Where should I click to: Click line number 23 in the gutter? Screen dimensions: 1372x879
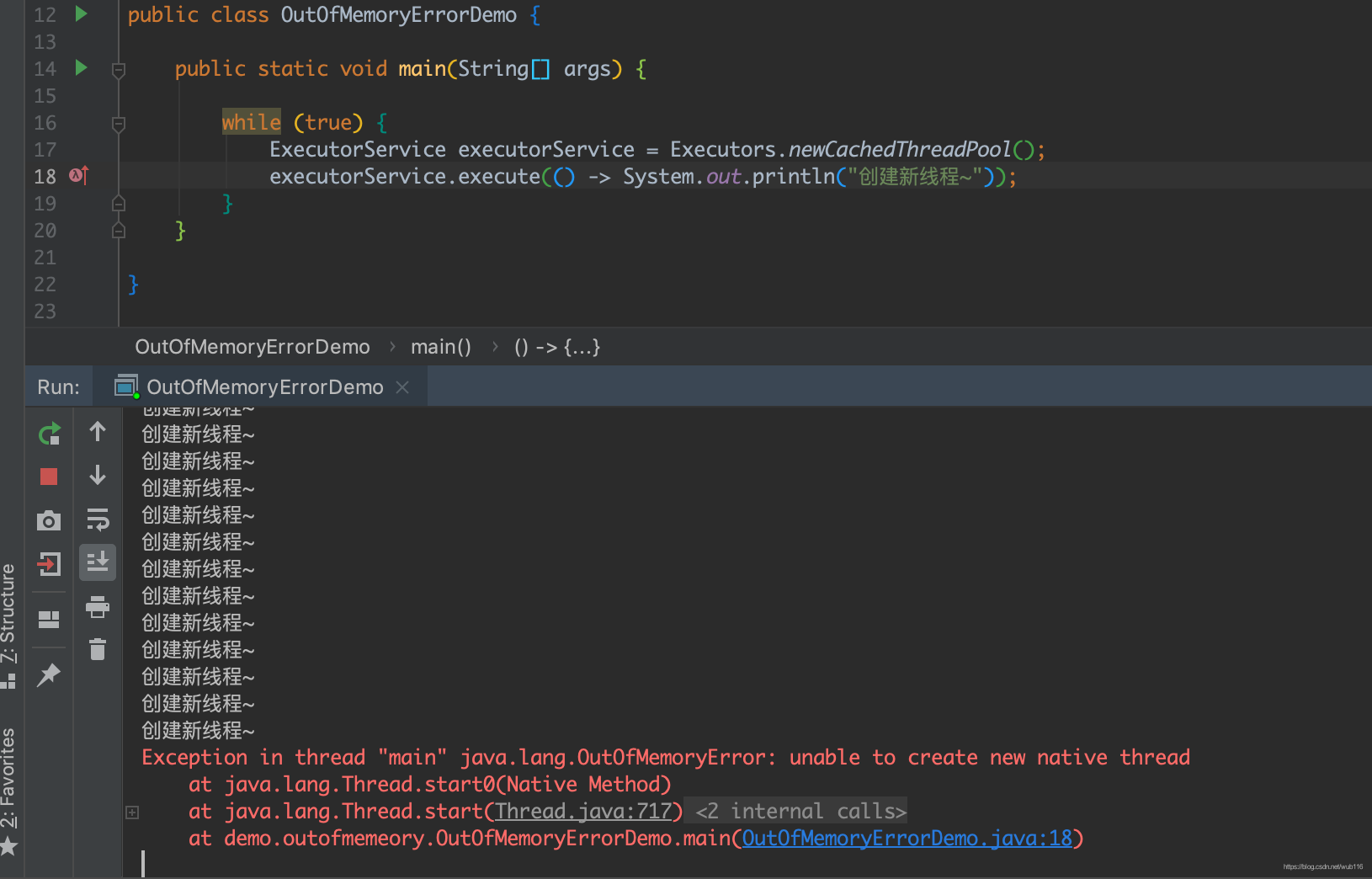(45, 311)
